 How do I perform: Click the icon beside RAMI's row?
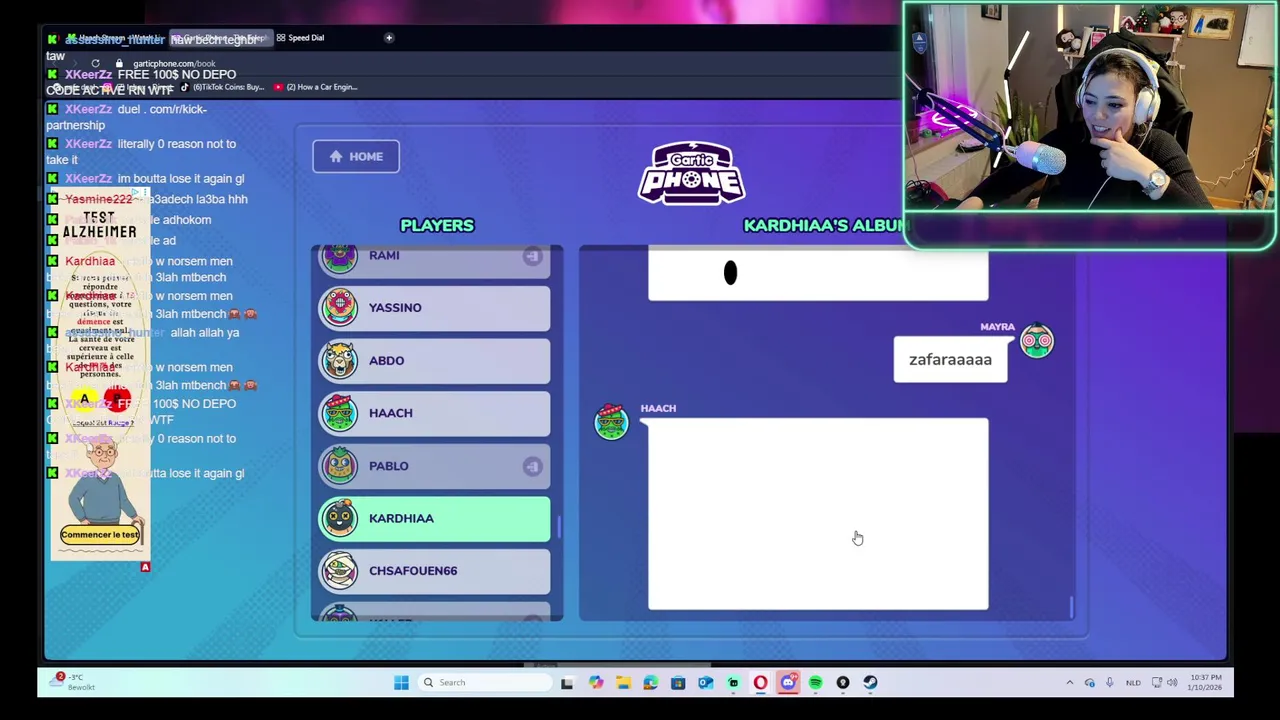point(532,256)
